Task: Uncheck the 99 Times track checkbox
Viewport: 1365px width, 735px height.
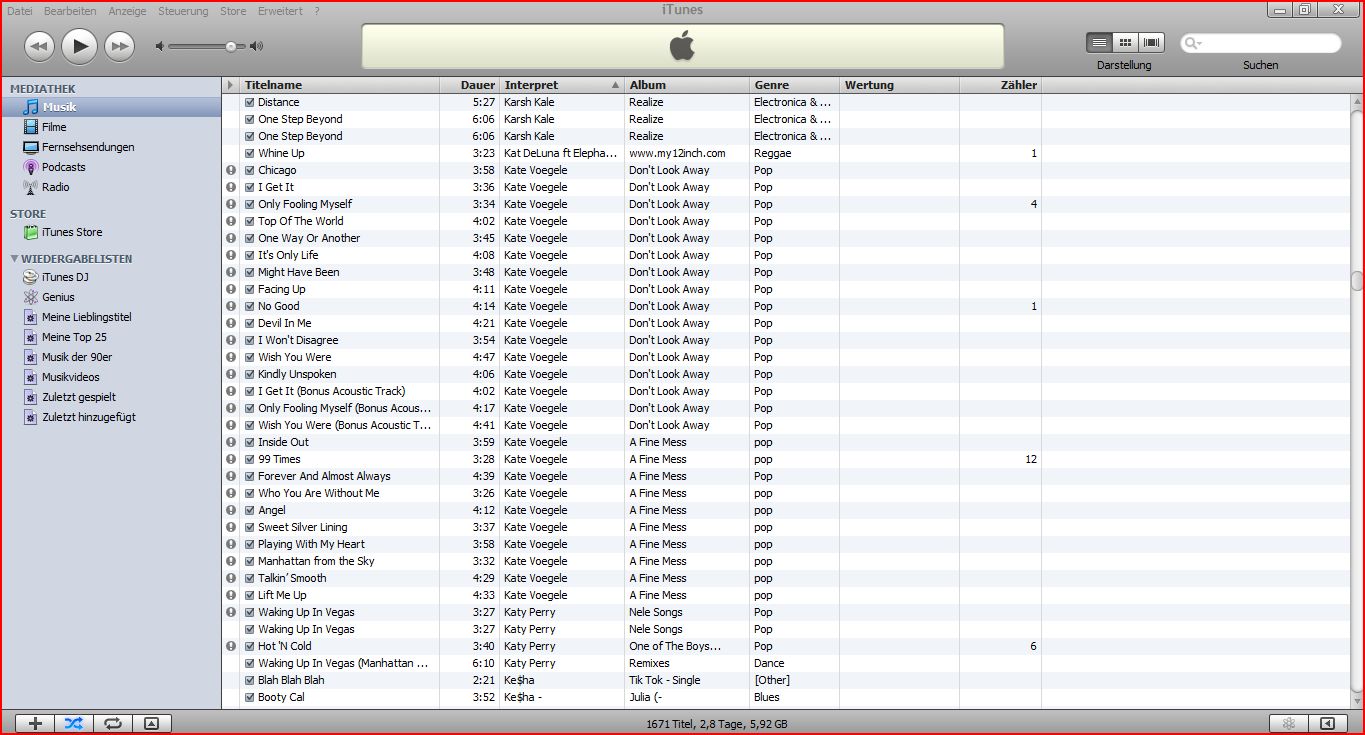Action: [250, 459]
